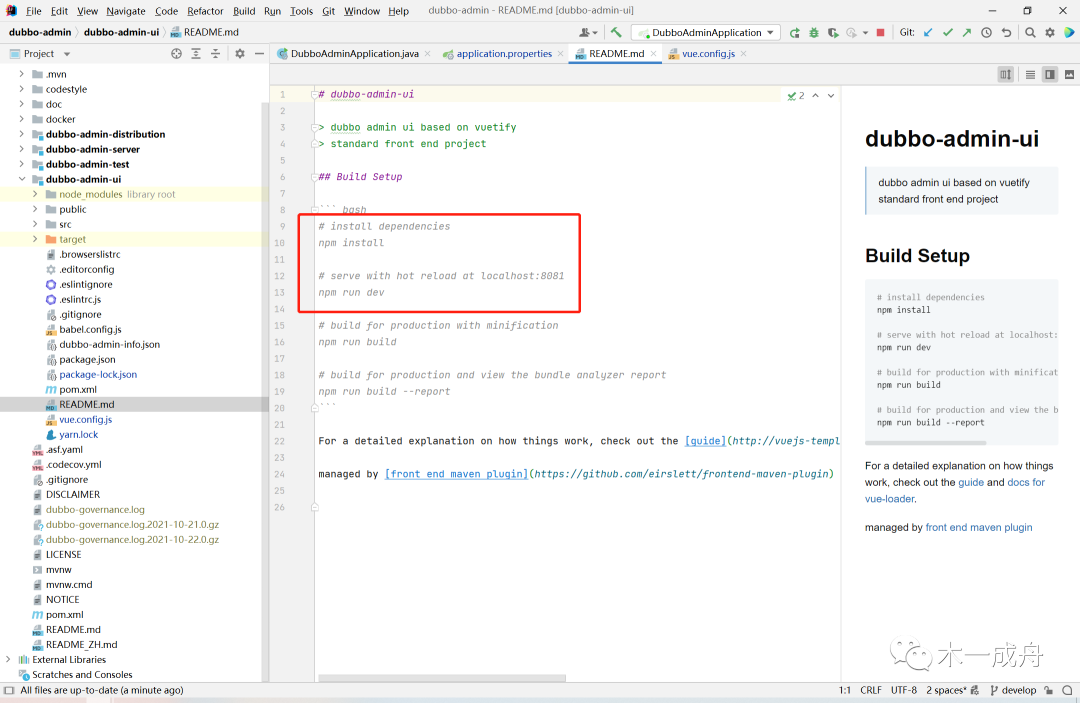The width and height of the screenshot is (1080, 703).
Task: Rerun DubboAdminApplication with the green rerun icon
Action: pos(794,32)
